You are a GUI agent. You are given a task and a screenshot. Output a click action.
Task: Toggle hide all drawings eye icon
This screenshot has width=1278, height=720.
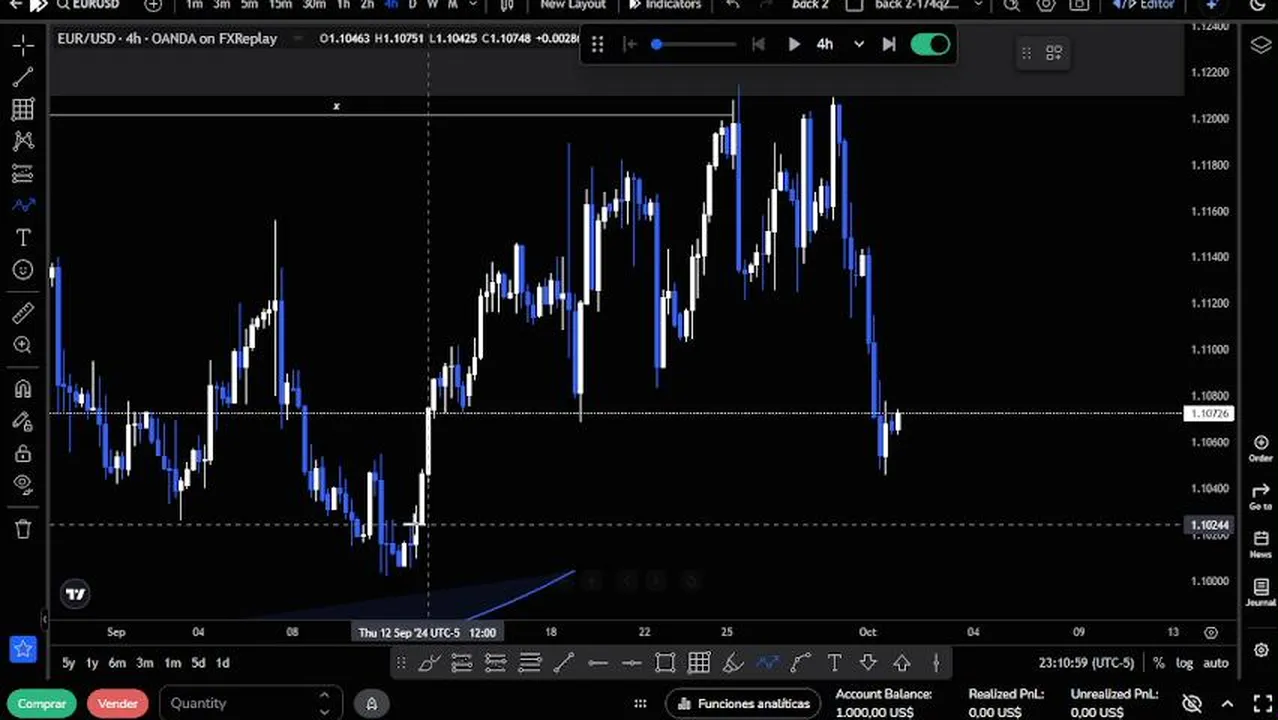[23, 485]
